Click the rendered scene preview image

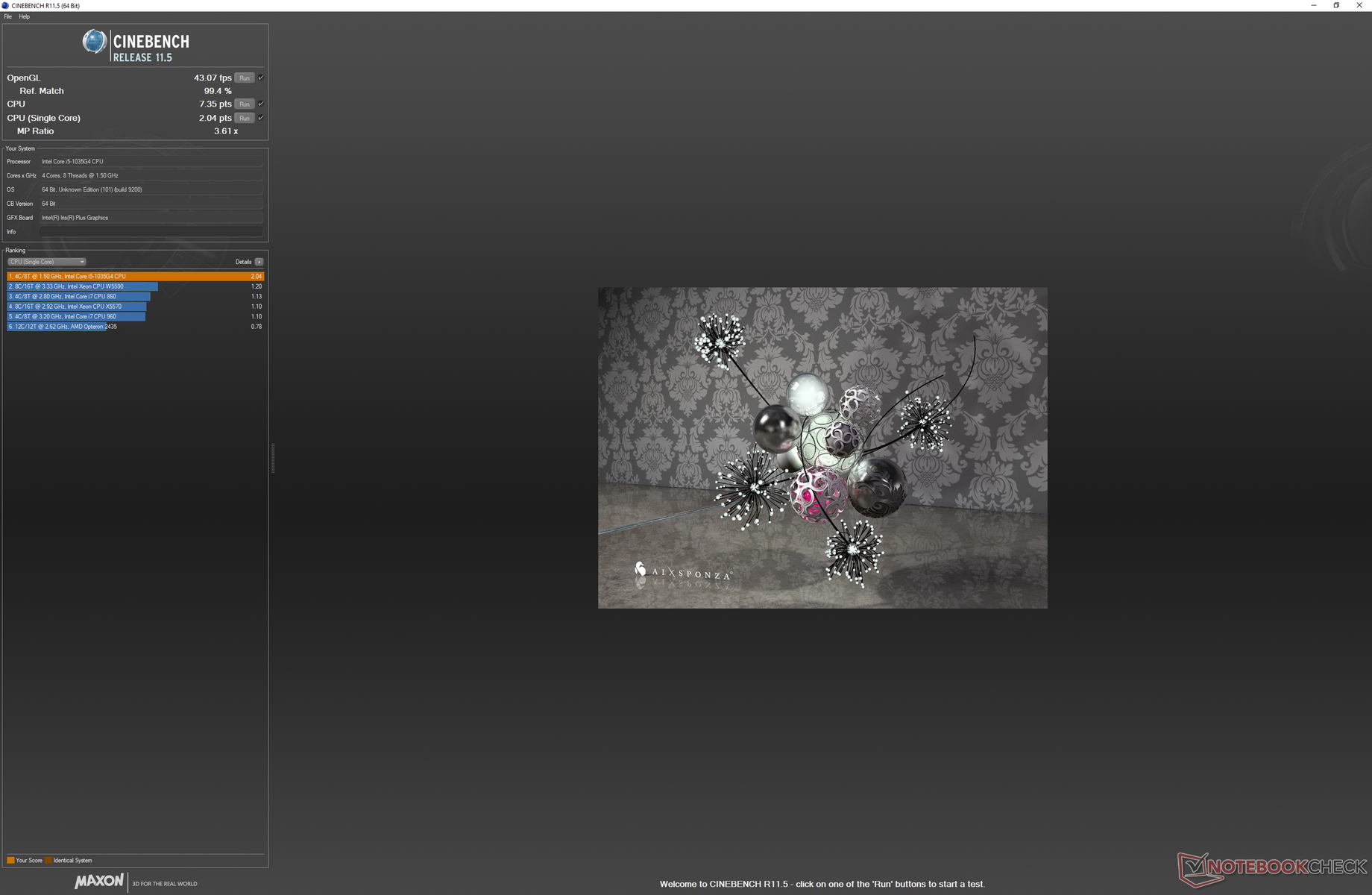822,447
